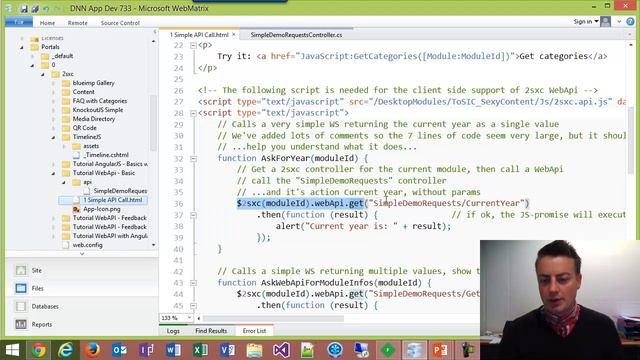This screenshot has height=360, width=640.
Task: Collapse the 2sxc folder node
Action: tap(43, 74)
